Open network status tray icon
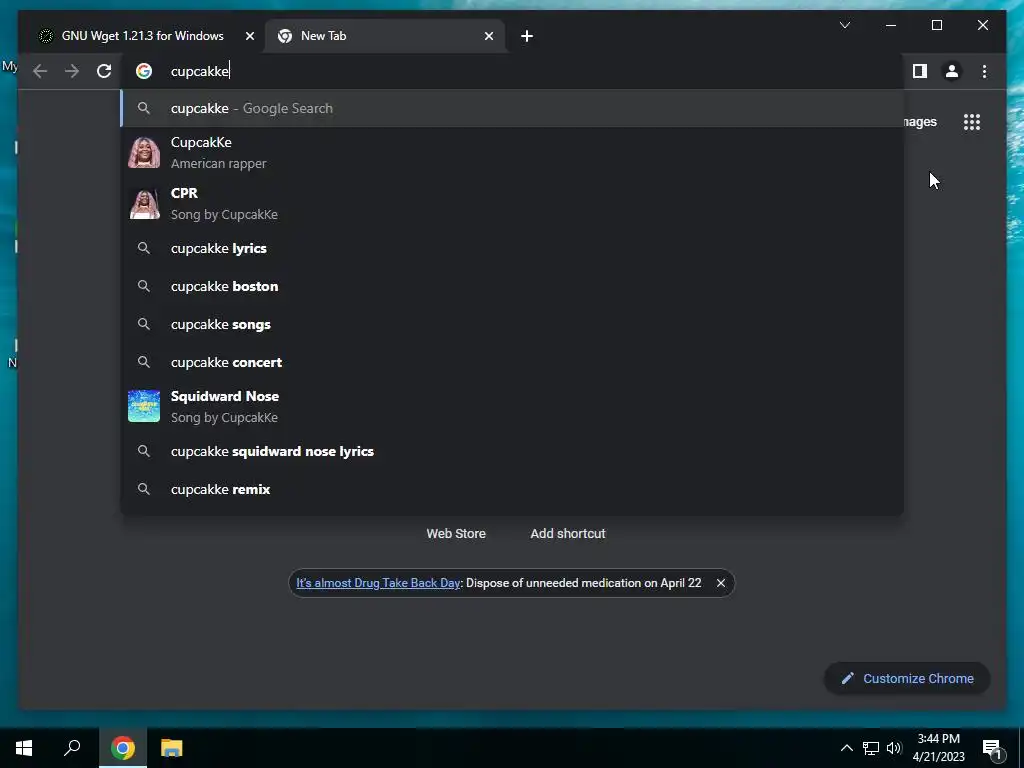Image resolution: width=1024 pixels, height=768 pixels. click(871, 748)
